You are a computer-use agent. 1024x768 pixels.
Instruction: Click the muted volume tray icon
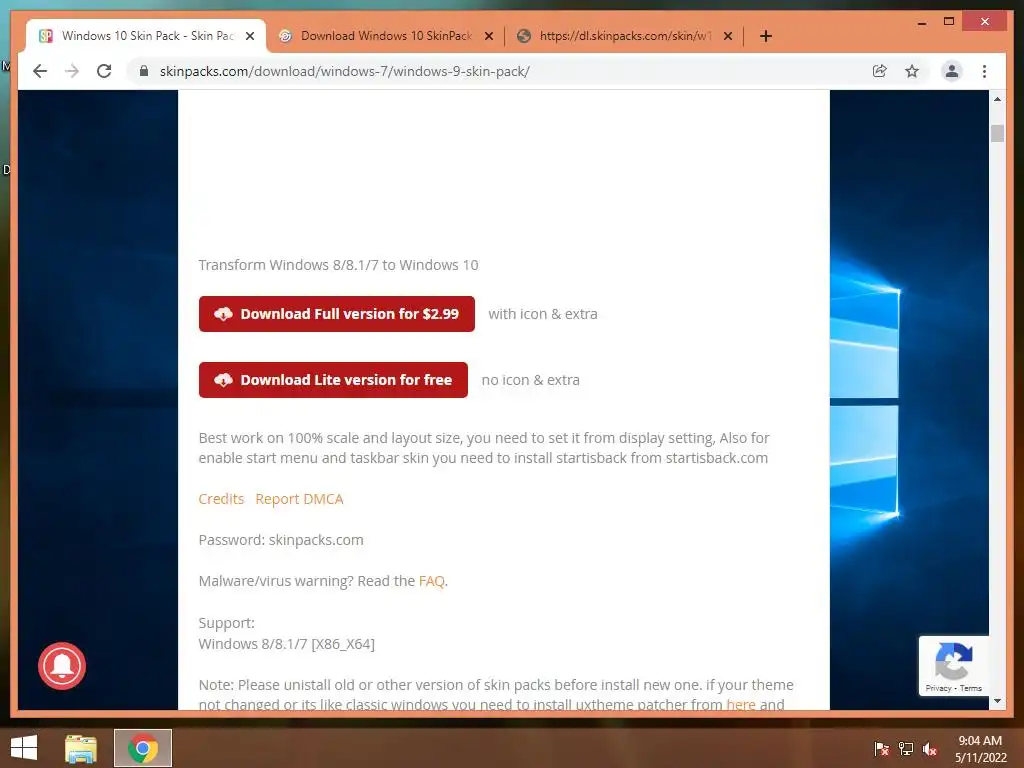[930, 749]
